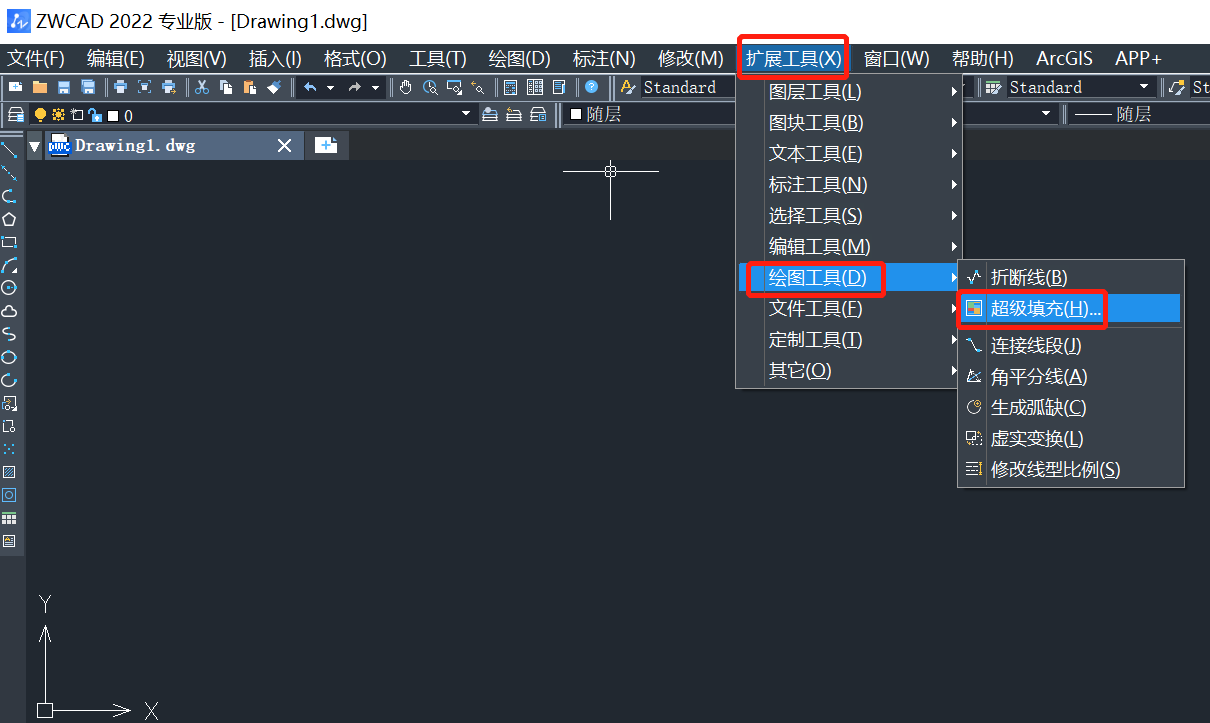Open the 绘图(D) menu
Screen dimensions: 1210x723
[x=520, y=59]
